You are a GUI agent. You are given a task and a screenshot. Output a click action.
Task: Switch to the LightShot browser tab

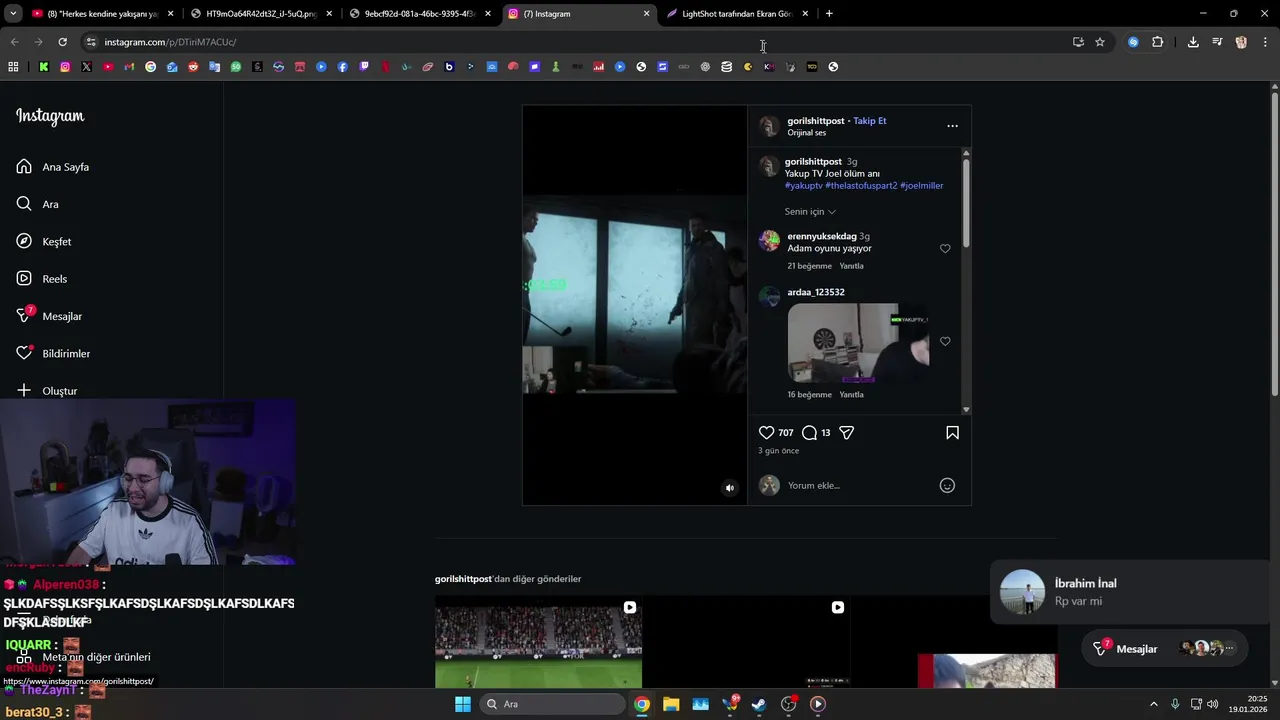(x=736, y=14)
